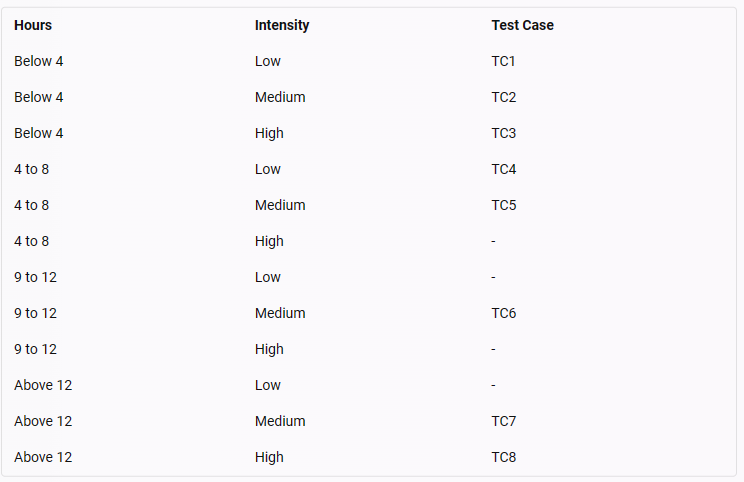Select the TC8 test case cell
Image resolution: width=744 pixels, height=482 pixels.
point(503,457)
